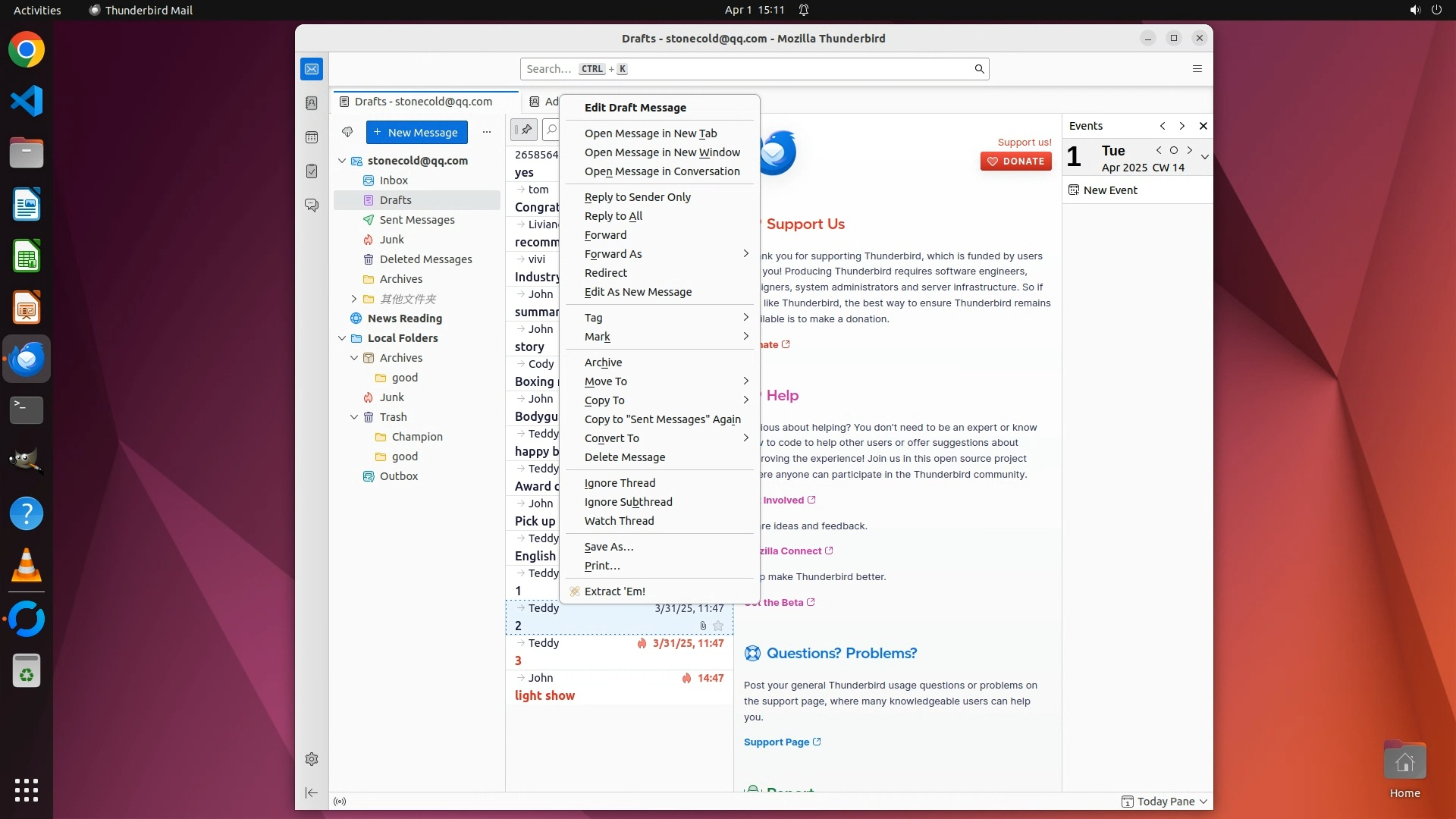Toggle star on message 2
Screen dimensions: 1456x819
click(x=718, y=626)
